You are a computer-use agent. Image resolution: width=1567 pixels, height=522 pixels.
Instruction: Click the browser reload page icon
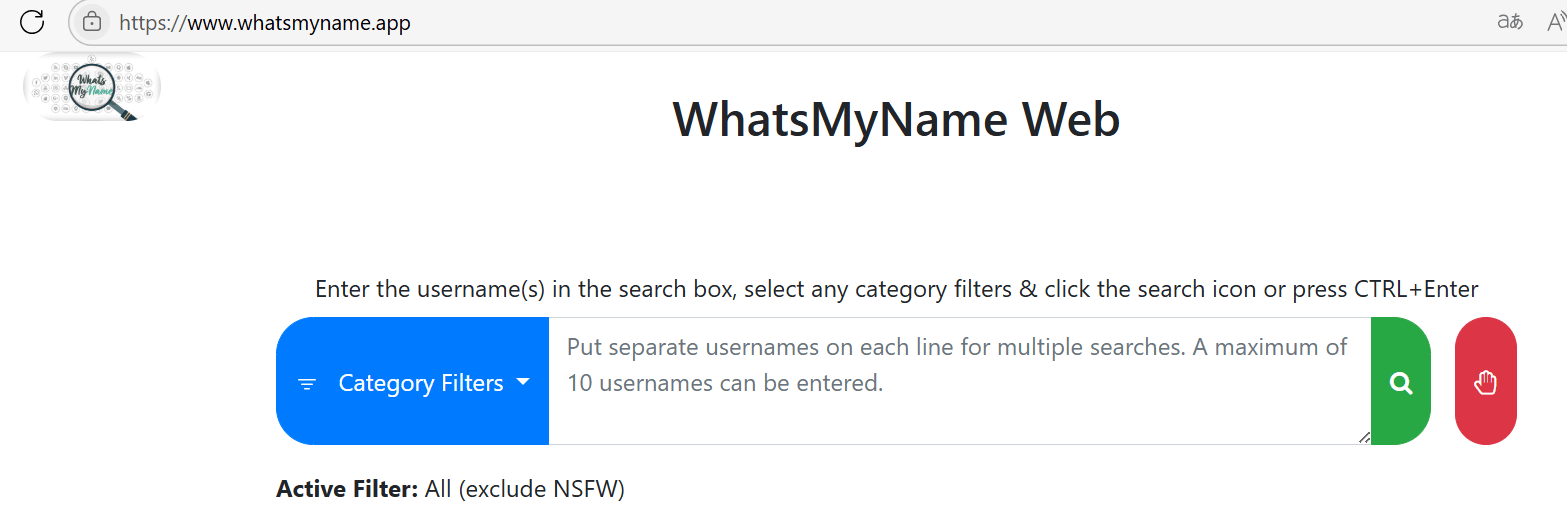pos(32,21)
